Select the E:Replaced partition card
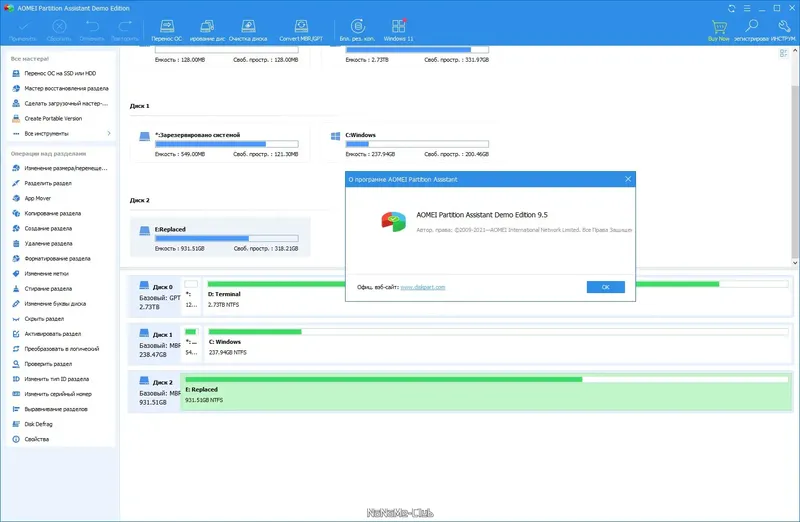 [x=220, y=238]
